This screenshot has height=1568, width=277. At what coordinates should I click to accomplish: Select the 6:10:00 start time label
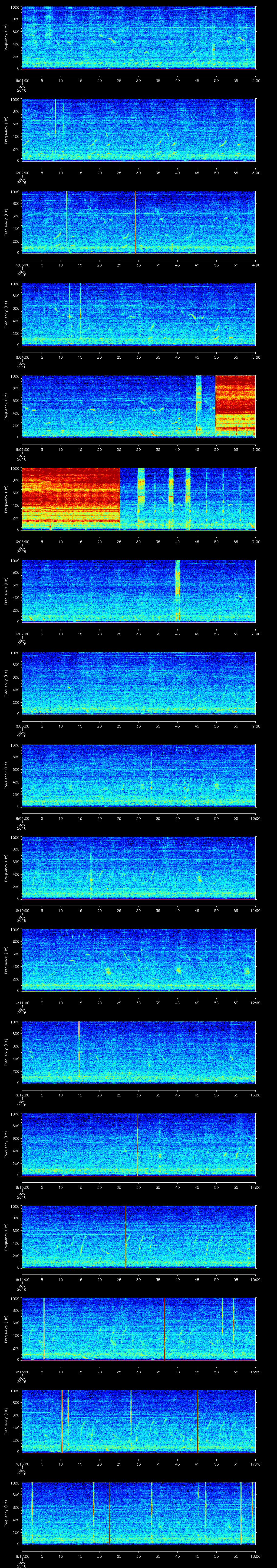22,910
